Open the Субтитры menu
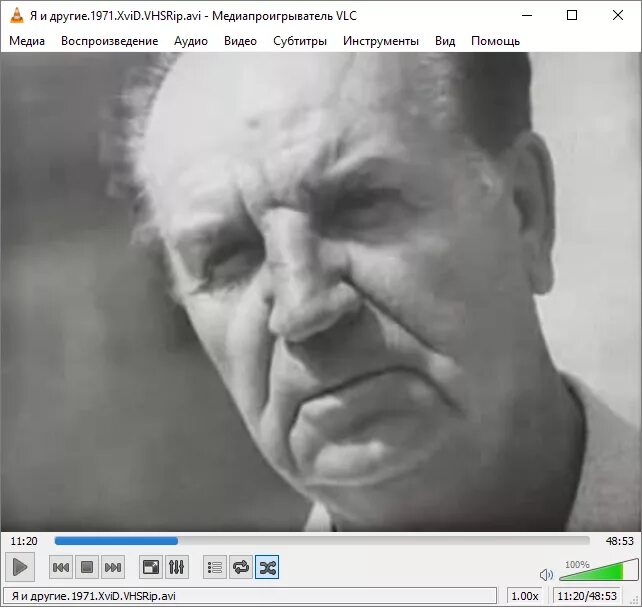The image size is (642, 608). [300, 41]
